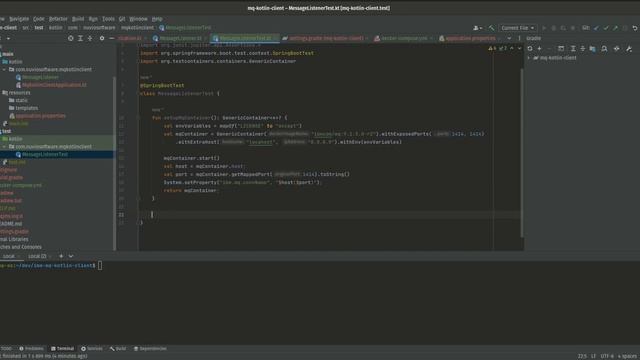The image size is (640, 360).
Task: Open the Build menu
Action: click(78, 19)
